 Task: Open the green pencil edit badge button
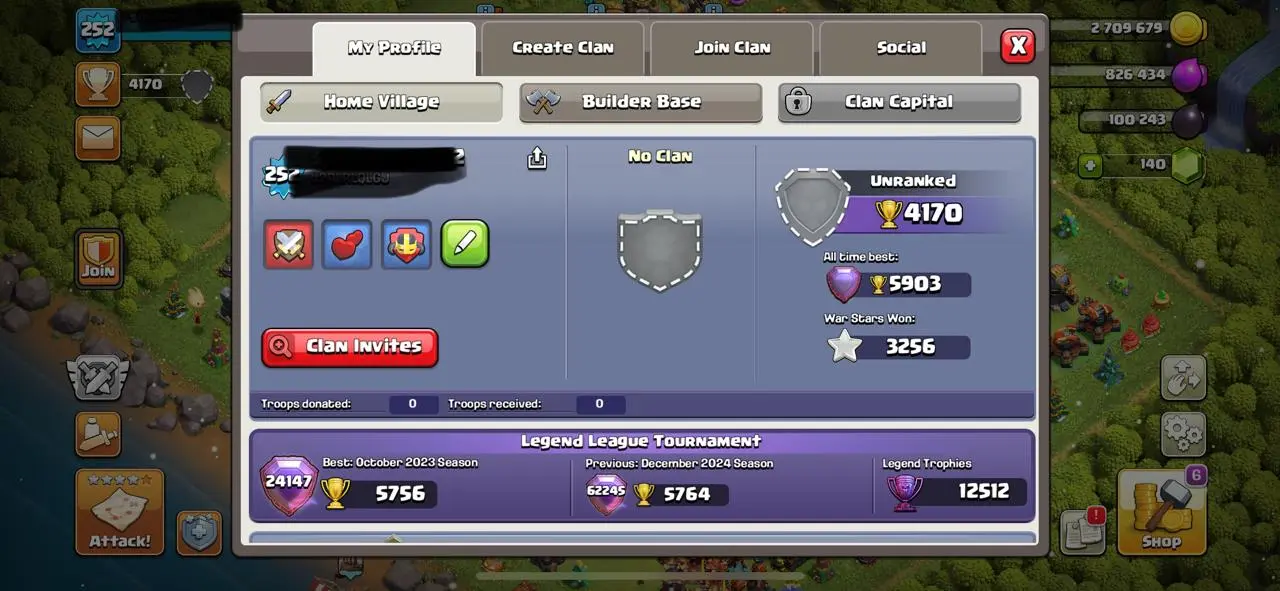(x=465, y=244)
